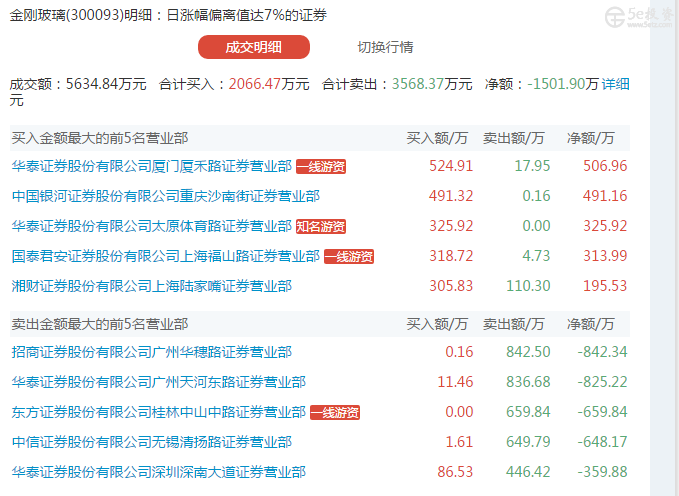
Task: Open 中信证券无锡清扬路证券营业部 link
Action: point(152,441)
